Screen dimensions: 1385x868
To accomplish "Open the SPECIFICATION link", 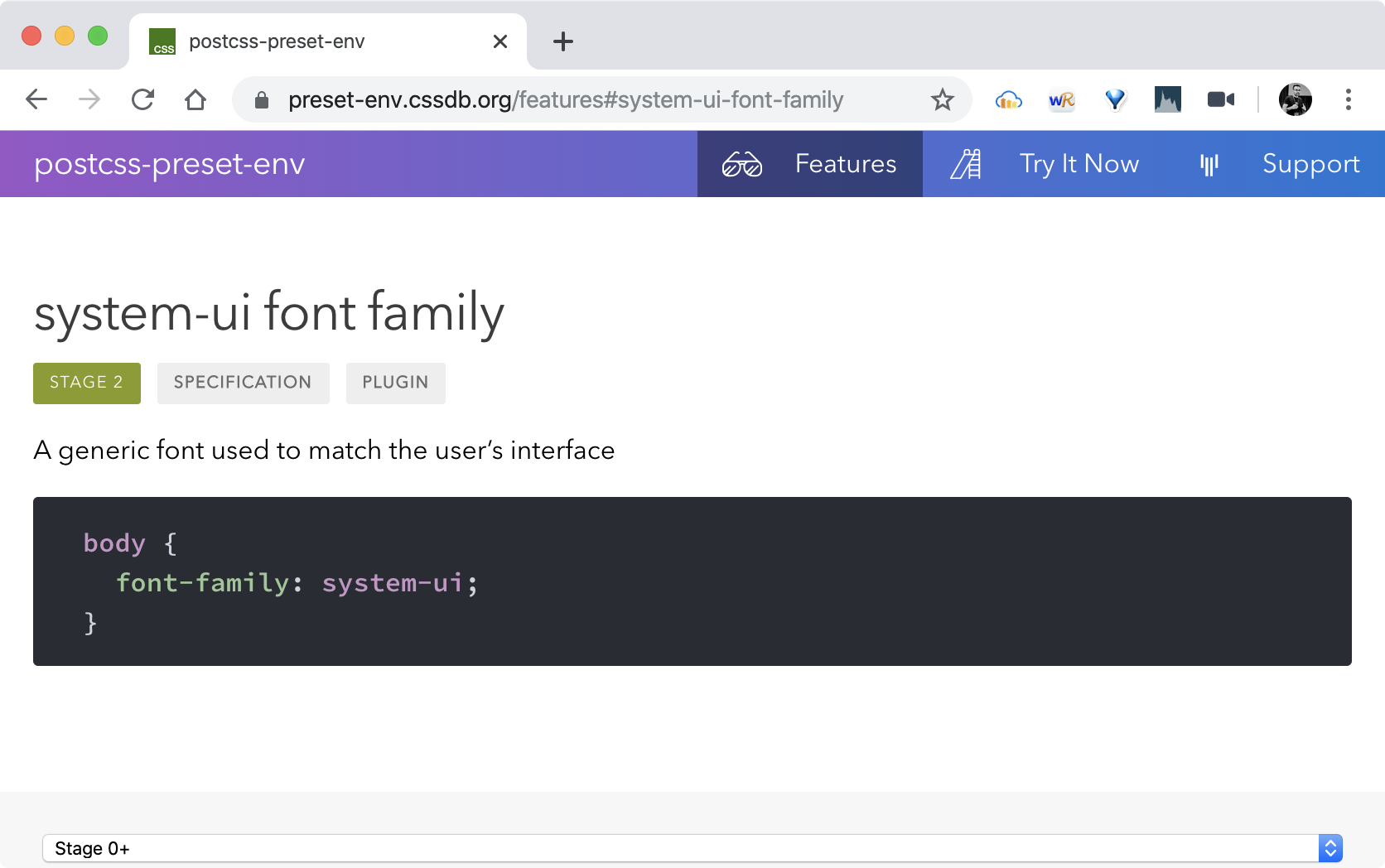I will click(244, 383).
